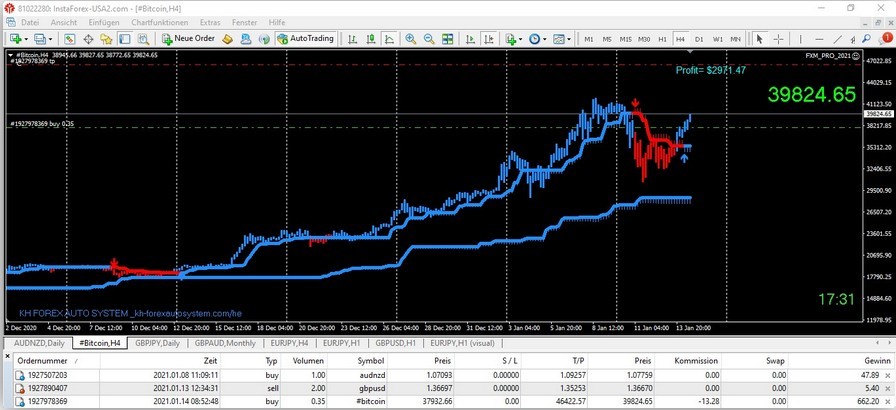Toggle the Terminal window icon
The image size is (896, 410).
tap(125, 39)
